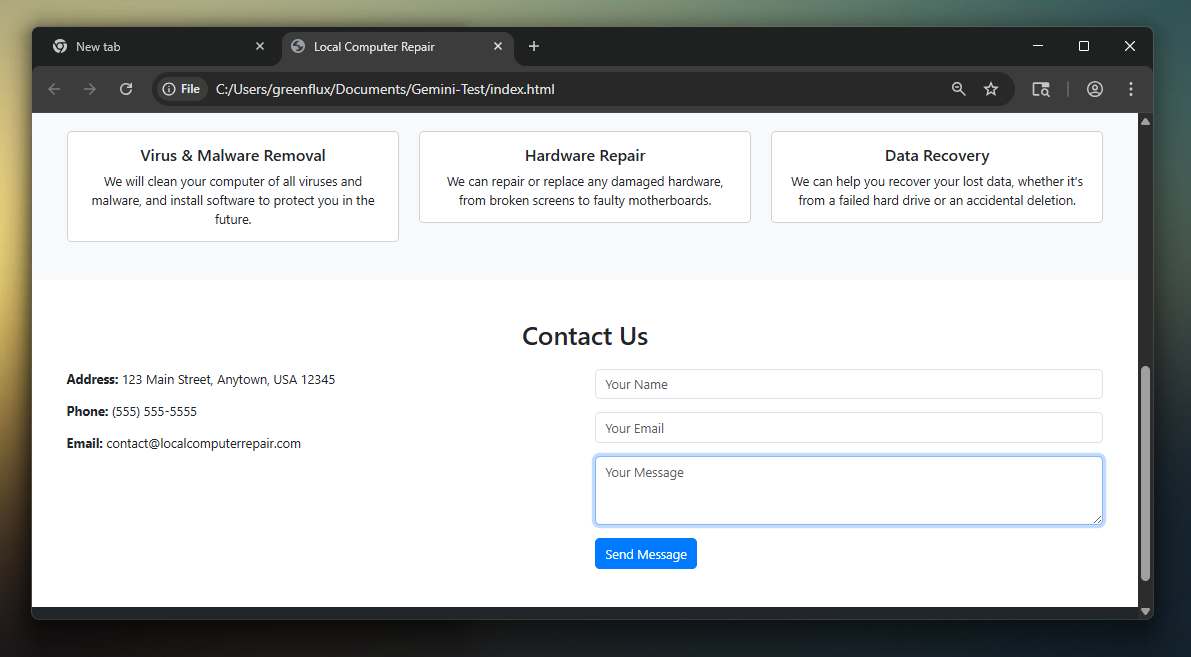Image resolution: width=1191 pixels, height=657 pixels.
Task: Open Chrome three-dot menu
Action: click(x=1131, y=89)
